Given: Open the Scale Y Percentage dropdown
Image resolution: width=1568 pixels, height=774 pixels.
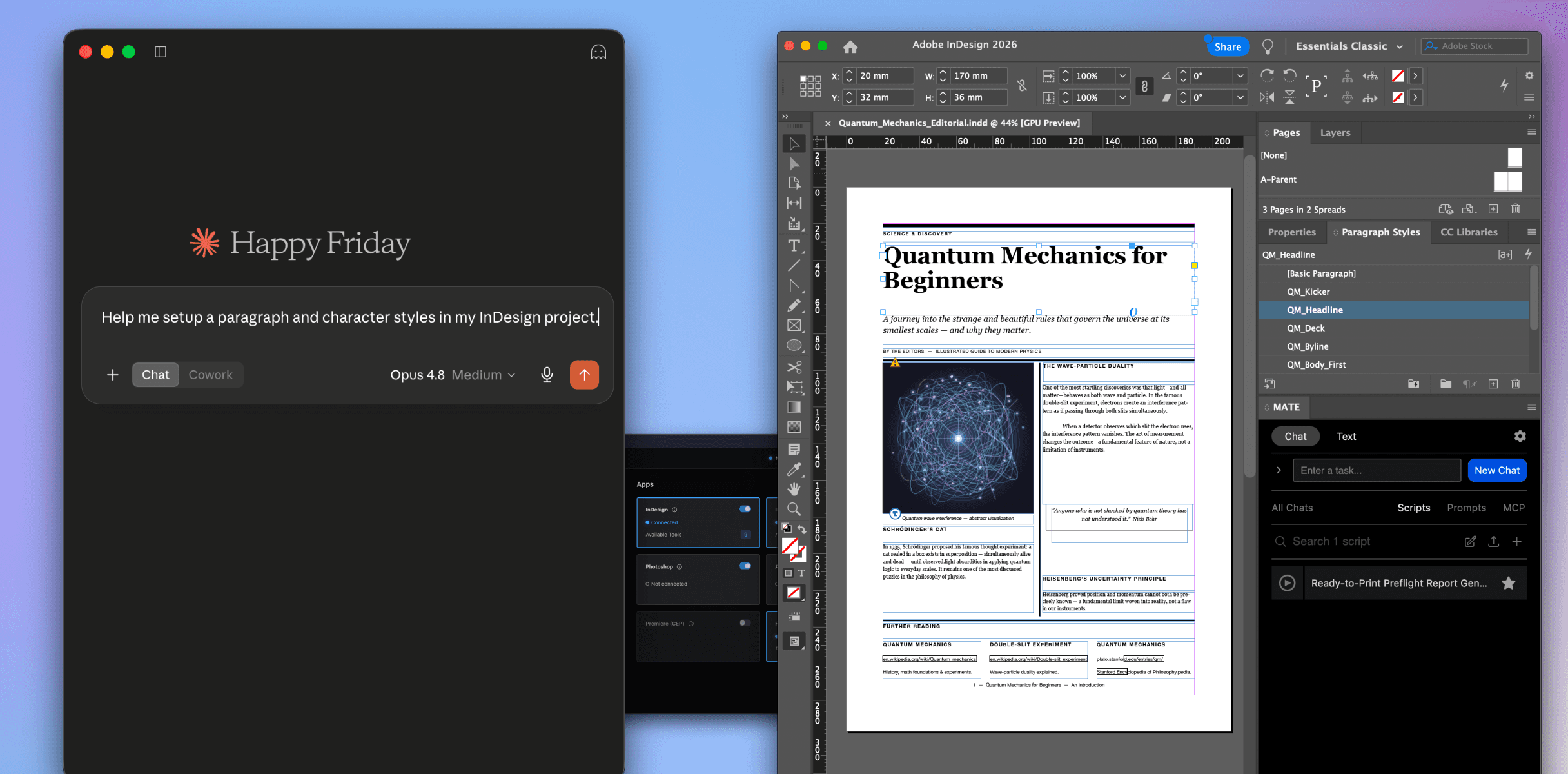Looking at the screenshot, I should tap(1122, 97).
